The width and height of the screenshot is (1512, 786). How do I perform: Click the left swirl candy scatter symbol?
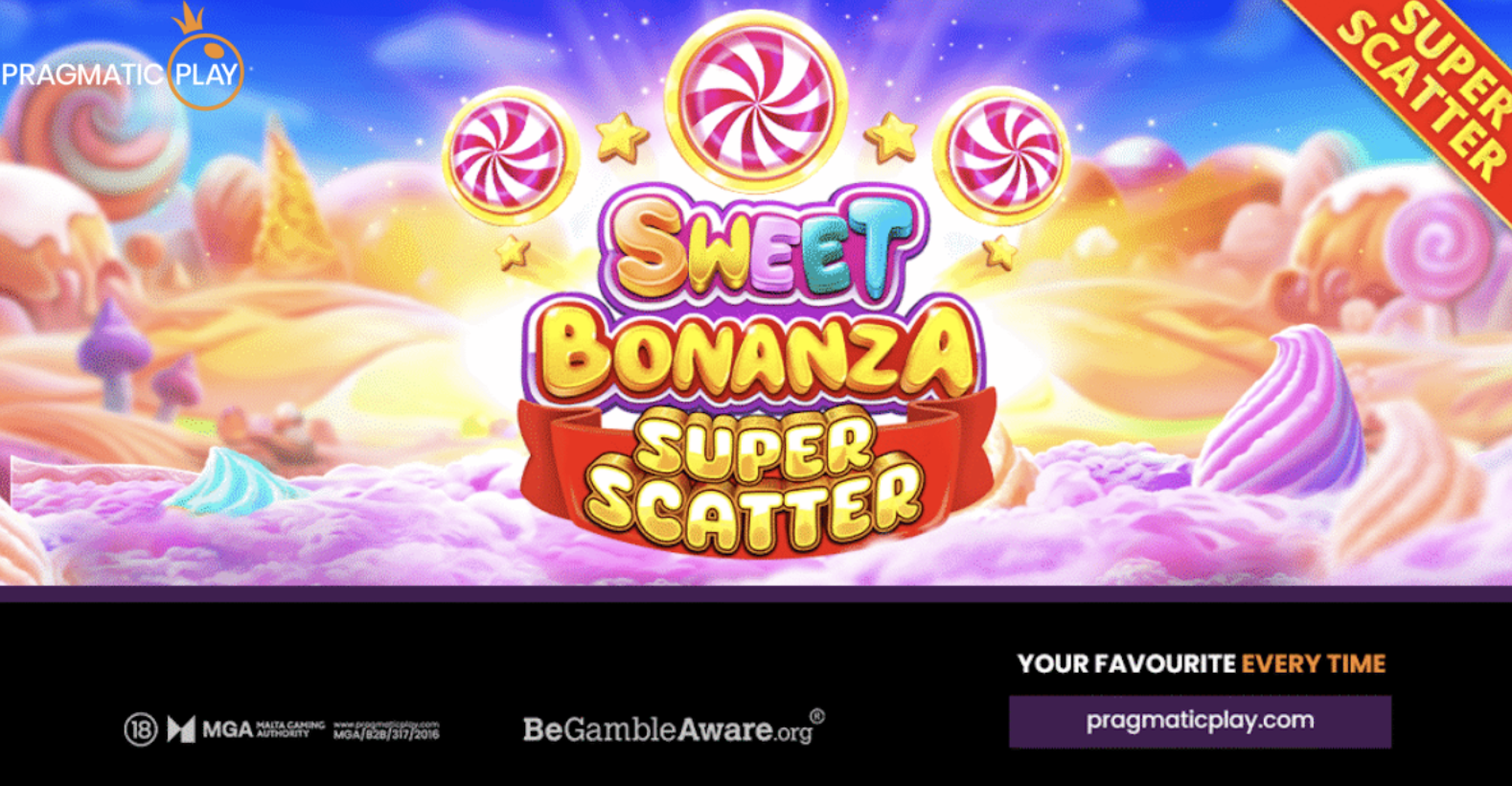510,155
